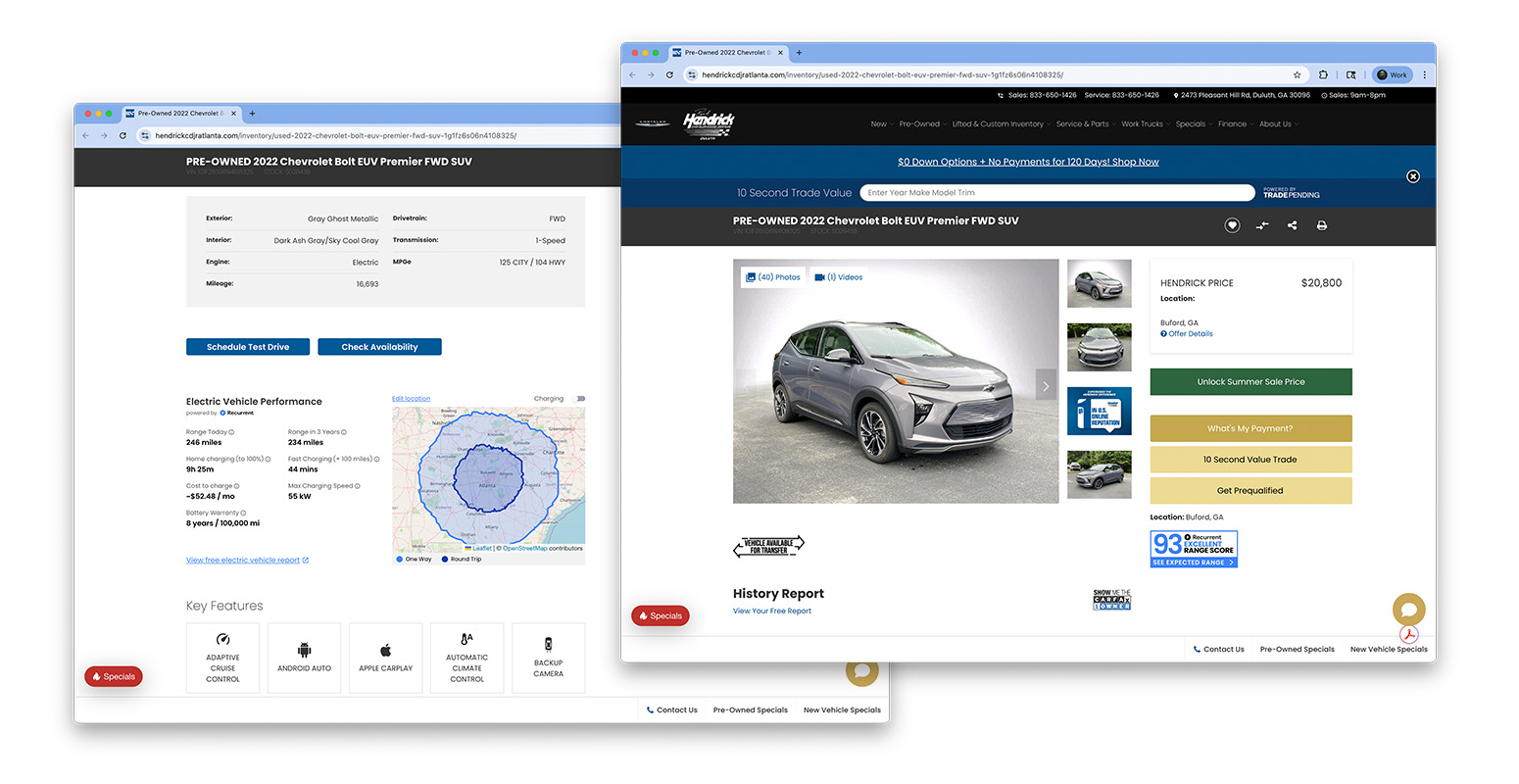Print the vehicle page

click(1321, 225)
